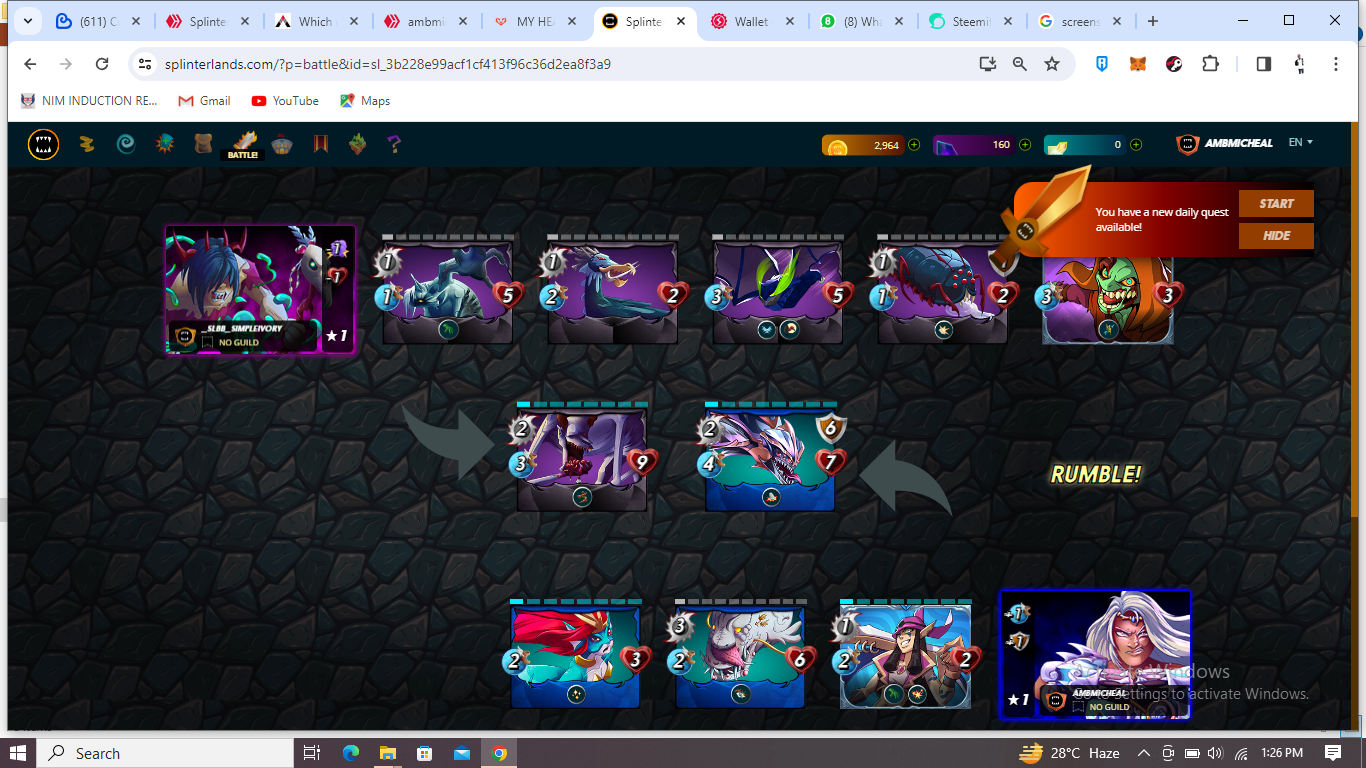Open AMBMICHEAL profile avatar in header
Image resolution: width=1366 pixels, height=768 pixels.
[1187, 144]
